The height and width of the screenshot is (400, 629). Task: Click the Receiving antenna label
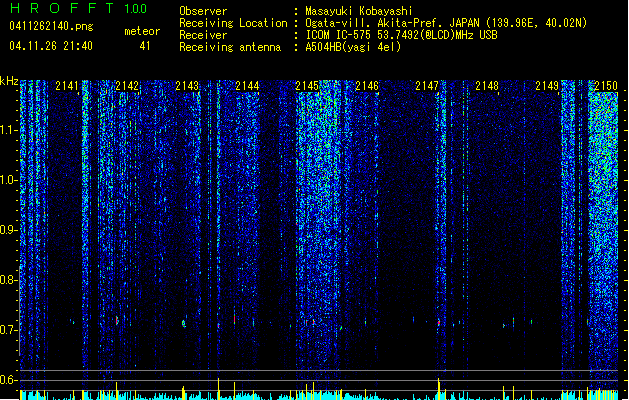tap(230, 47)
